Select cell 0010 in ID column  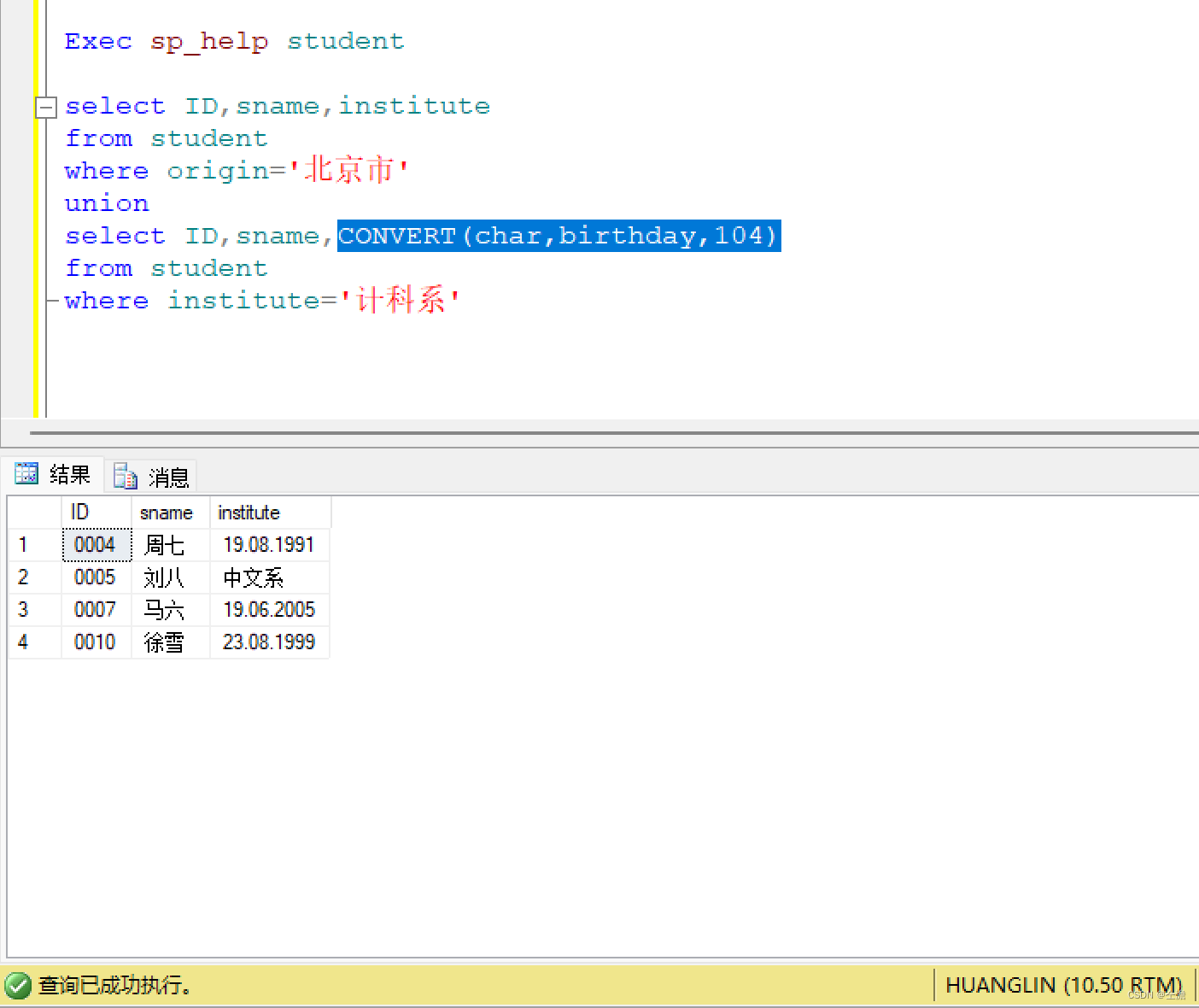(97, 642)
